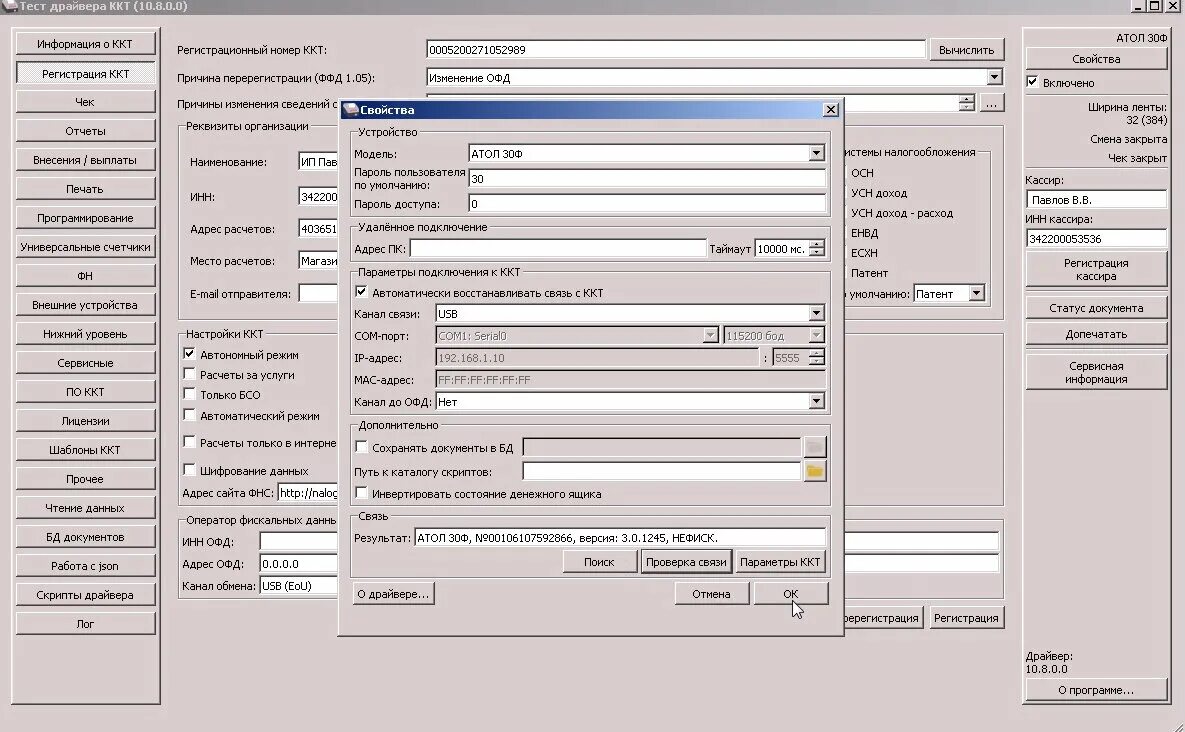Open Внешние устройства section
Image resolution: width=1185 pixels, height=732 pixels.
click(x=85, y=304)
